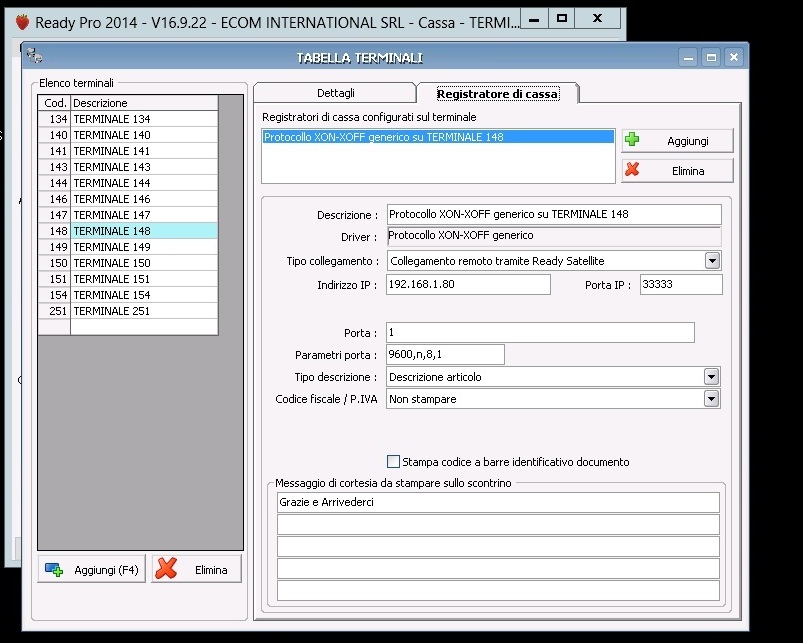This screenshot has width=803, height=643.
Task: Select the Registratore di cassa tab
Action: point(497,94)
